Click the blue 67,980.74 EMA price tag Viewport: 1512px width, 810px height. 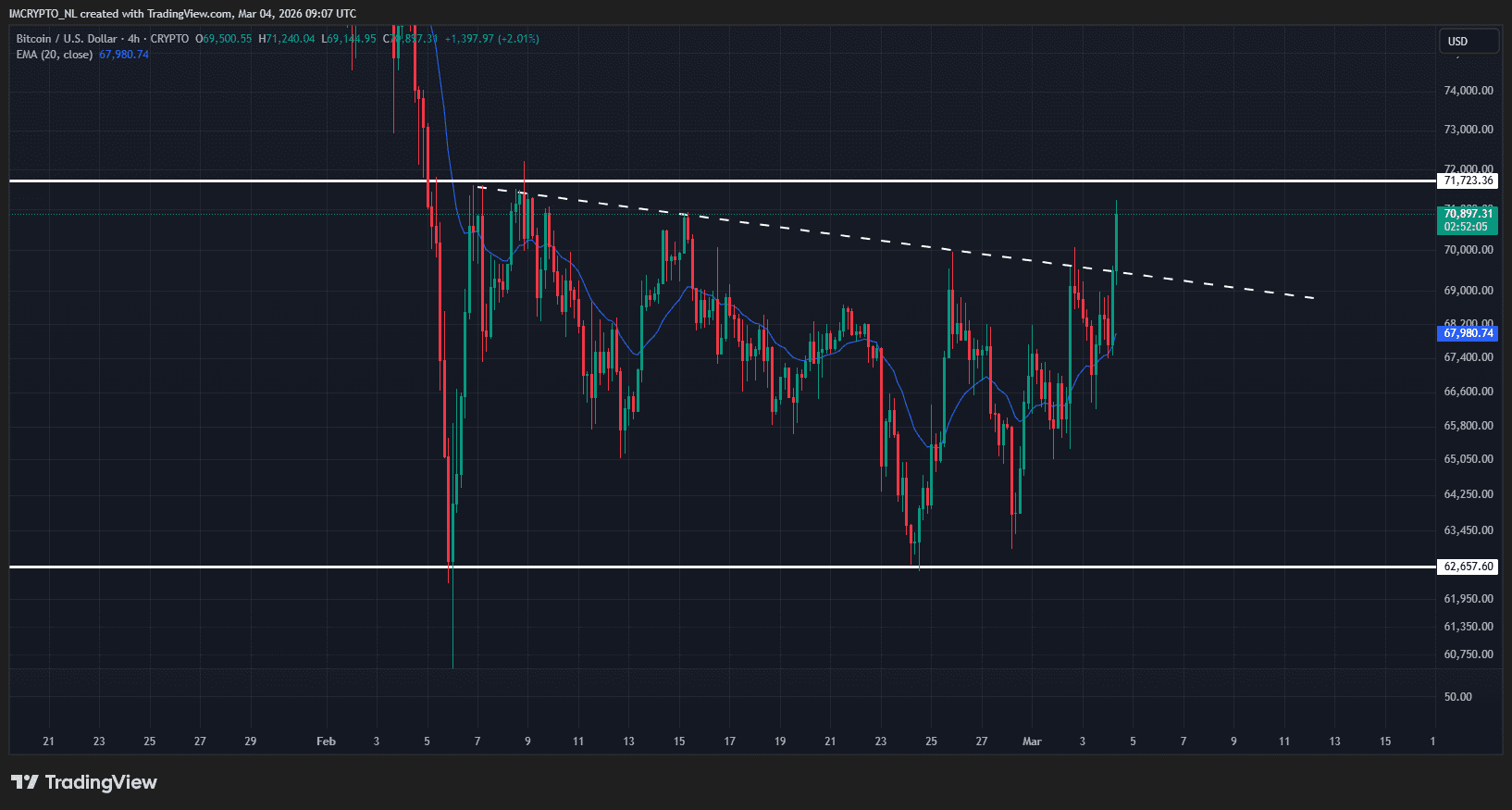coord(1468,333)
